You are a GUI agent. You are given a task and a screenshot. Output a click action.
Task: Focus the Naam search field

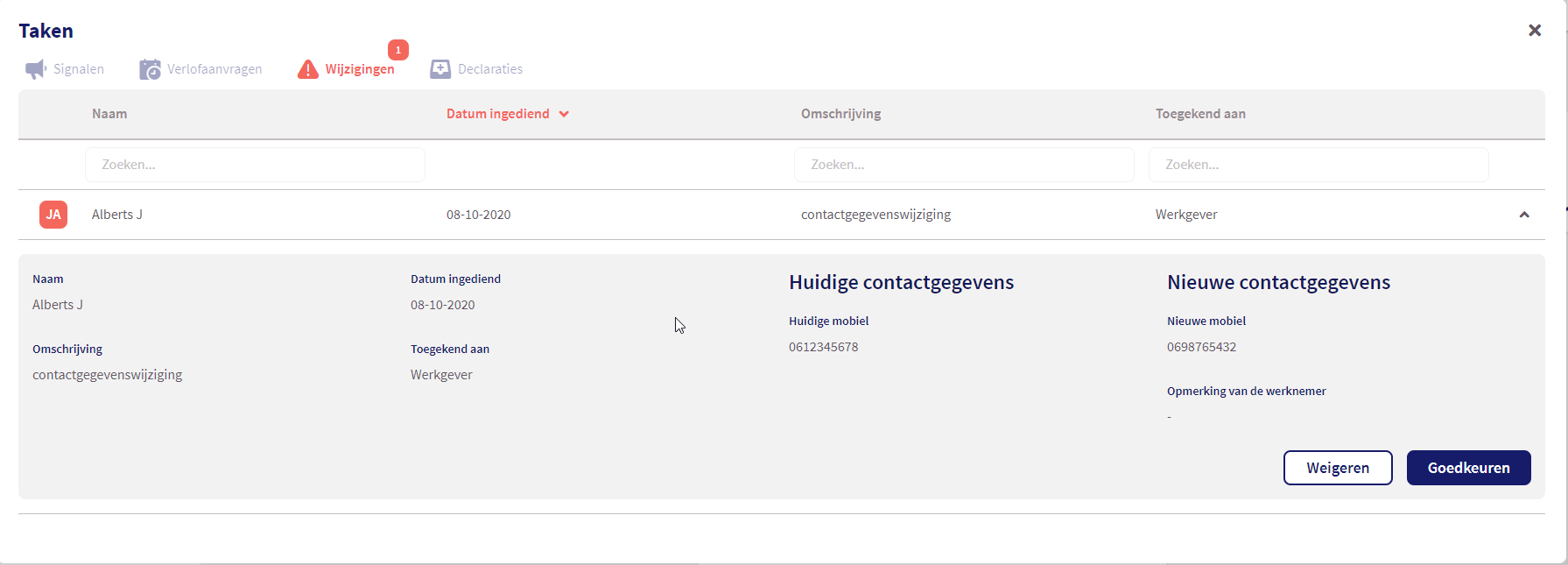point(255,165)
